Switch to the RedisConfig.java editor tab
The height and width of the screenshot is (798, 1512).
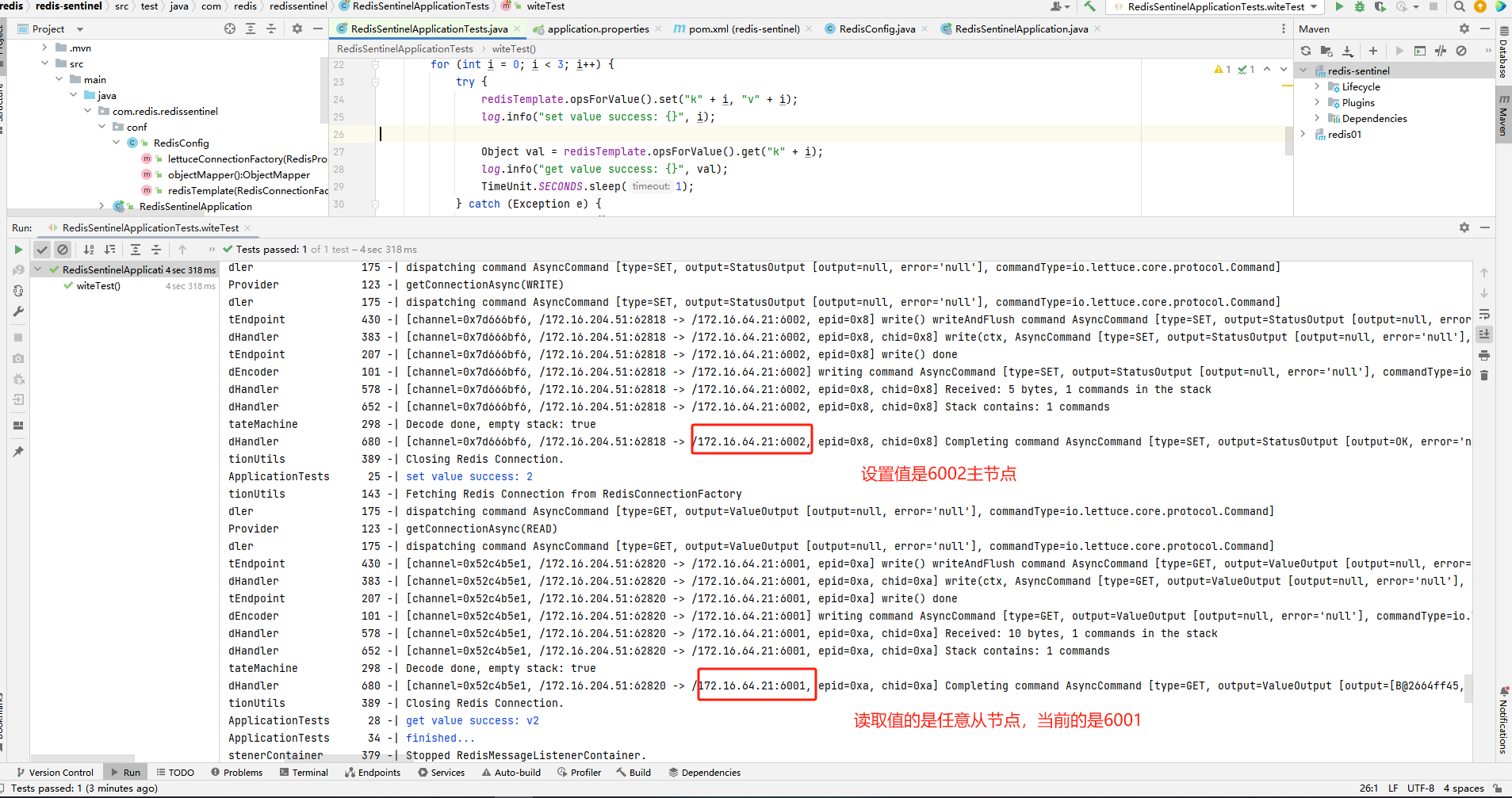click(x=877, y=29)
